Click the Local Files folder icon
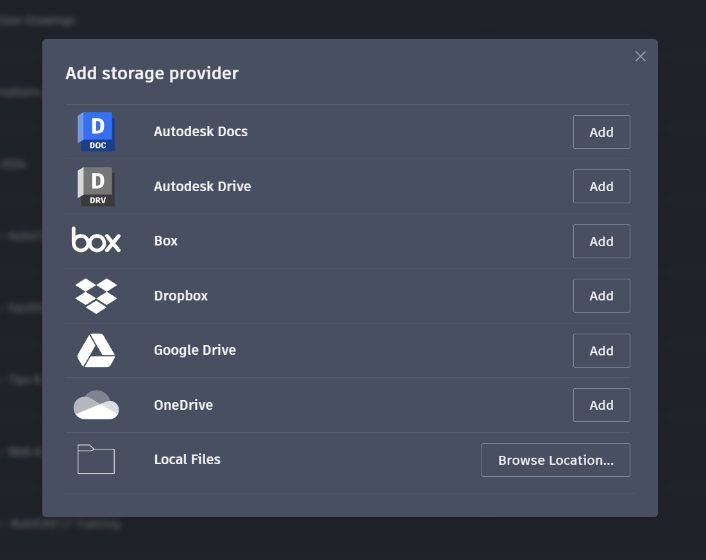Image resolution: width=706 pixels, height=560 pixels. (x=96, y=460)
